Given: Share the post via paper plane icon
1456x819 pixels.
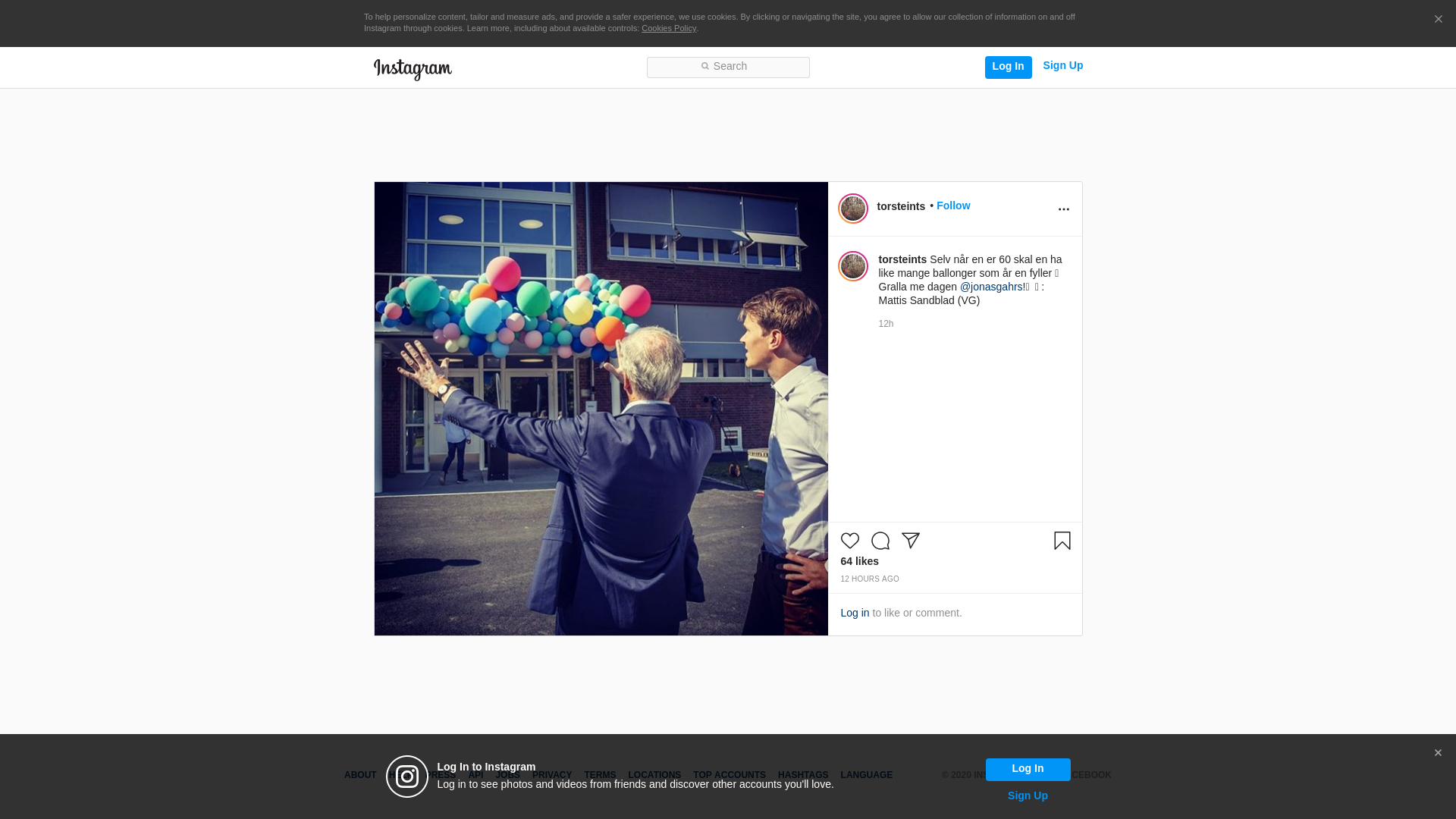Looking at the screenshot, I should (910, 541).
